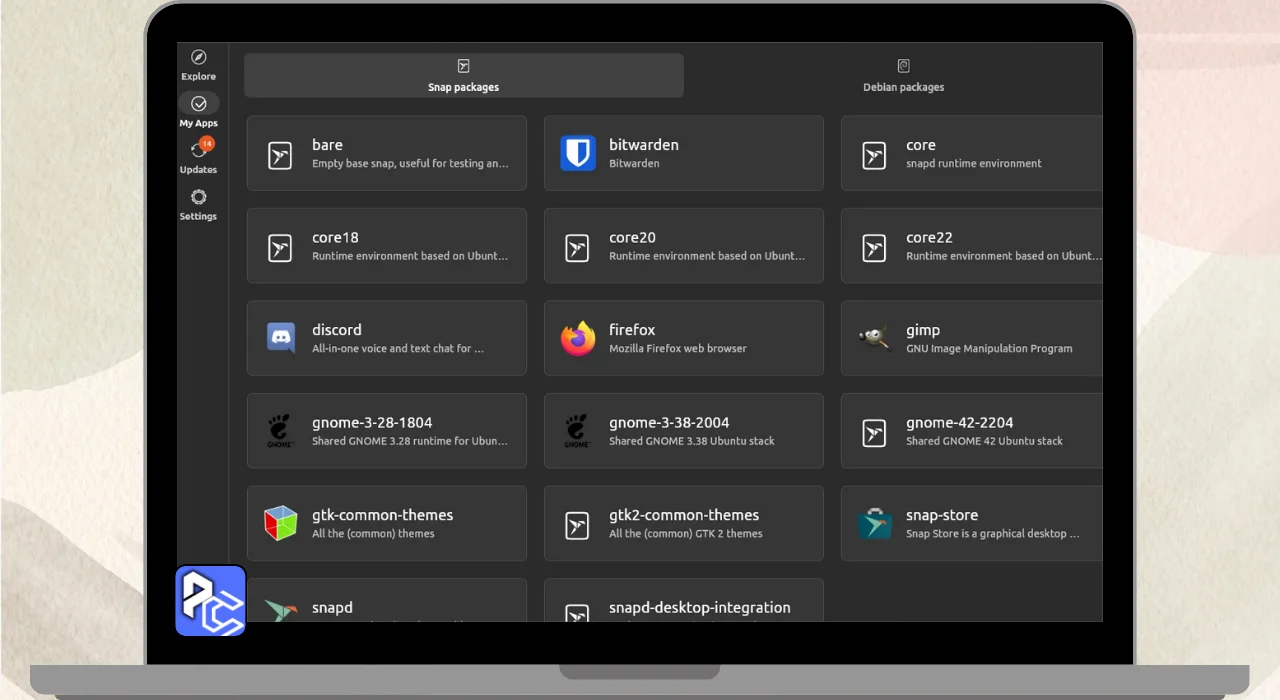The height and width of the screenshot is (700, 1280).
Task: Click the Discord app icon
Action: click(x=281, y=338)
